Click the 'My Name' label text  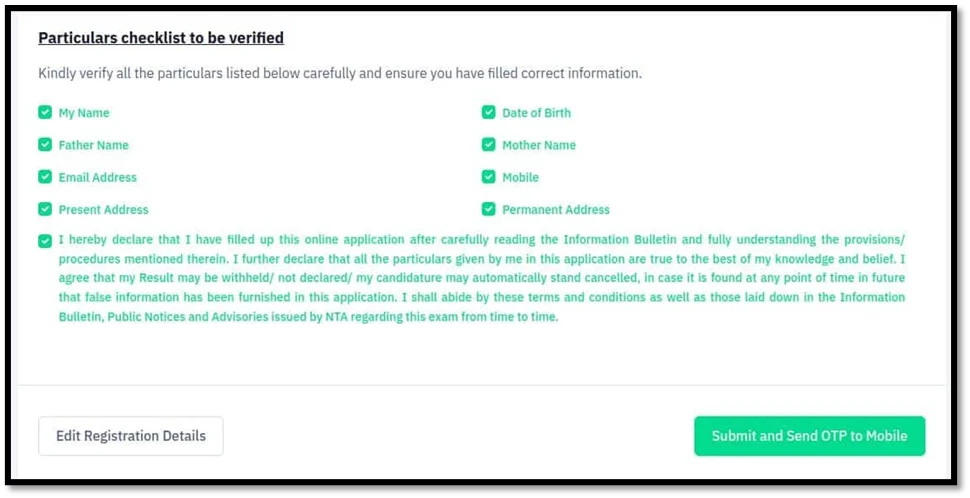pos(84,113)
